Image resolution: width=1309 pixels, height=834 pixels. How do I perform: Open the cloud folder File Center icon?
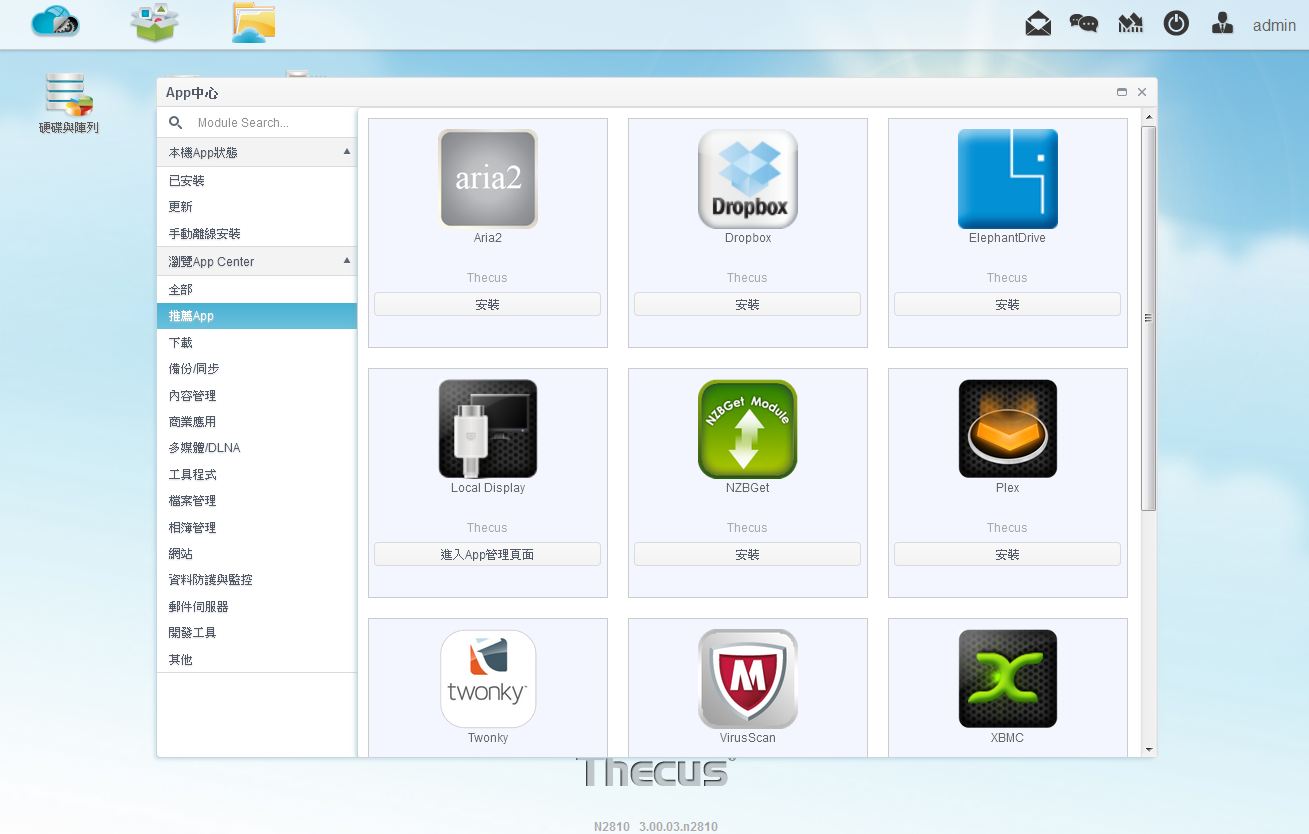point(253,22)
